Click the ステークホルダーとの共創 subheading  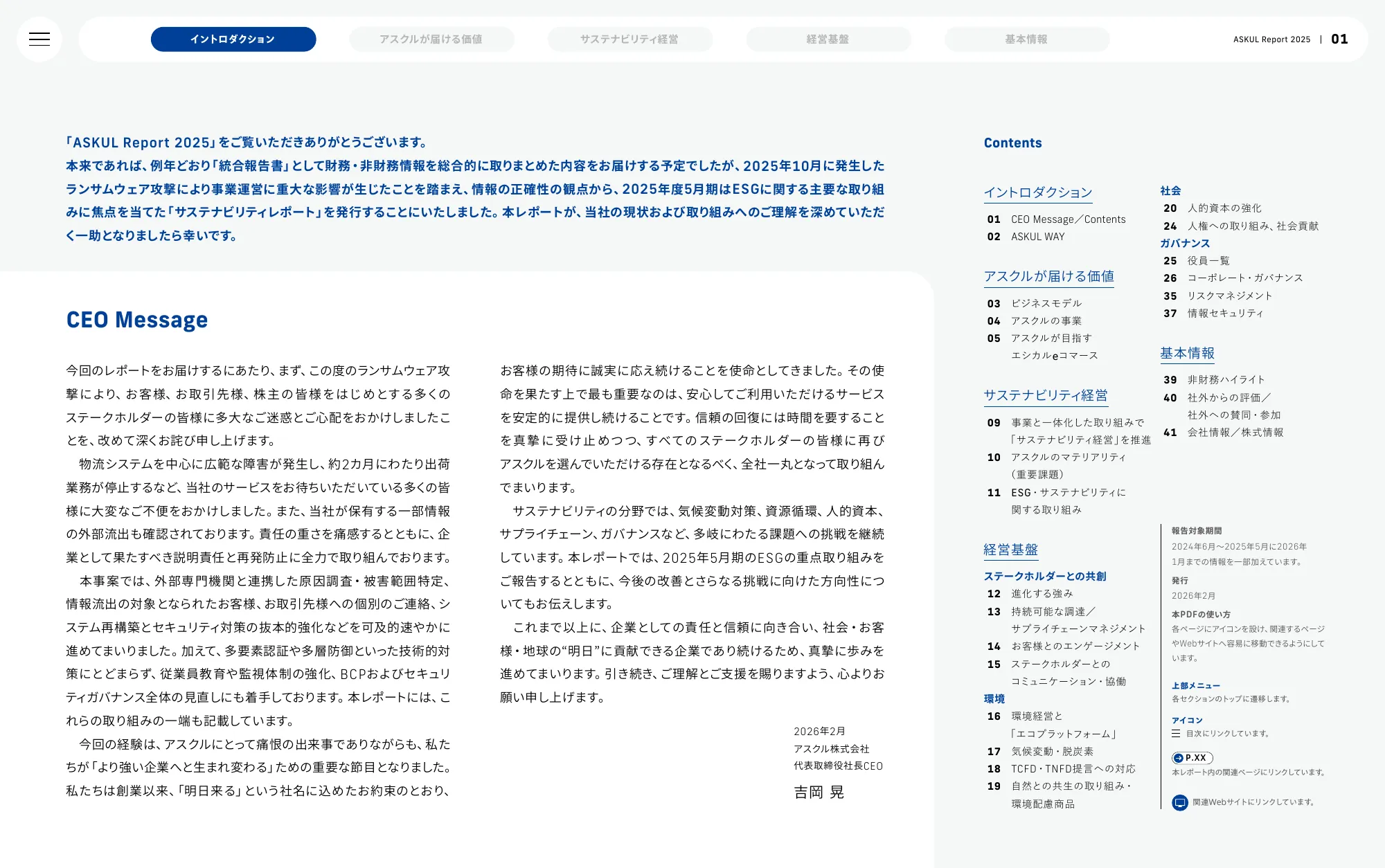pyautogui.click(x=1045, y=577)
